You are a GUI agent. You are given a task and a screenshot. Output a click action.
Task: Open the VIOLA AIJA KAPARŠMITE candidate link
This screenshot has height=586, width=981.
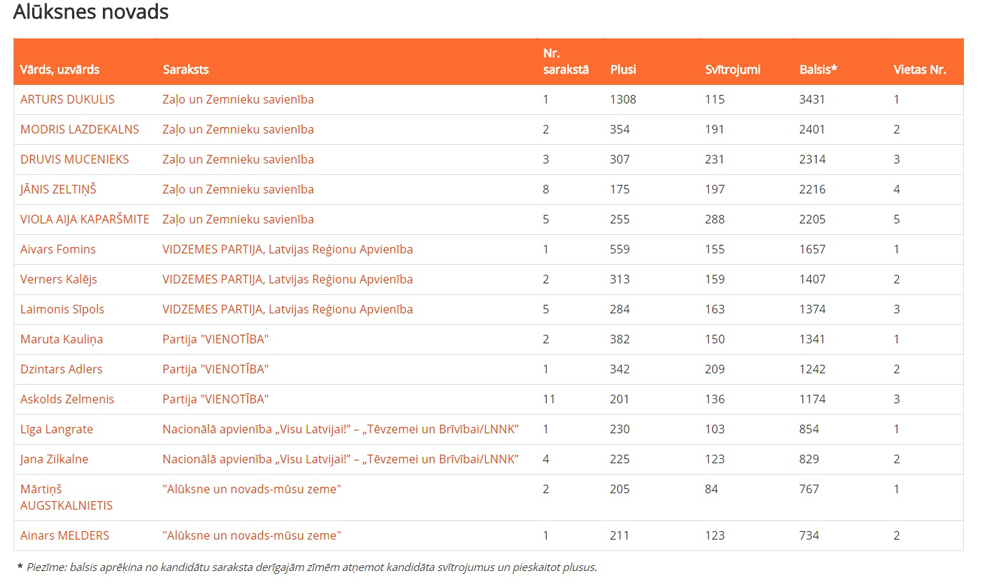coord(84,220)
